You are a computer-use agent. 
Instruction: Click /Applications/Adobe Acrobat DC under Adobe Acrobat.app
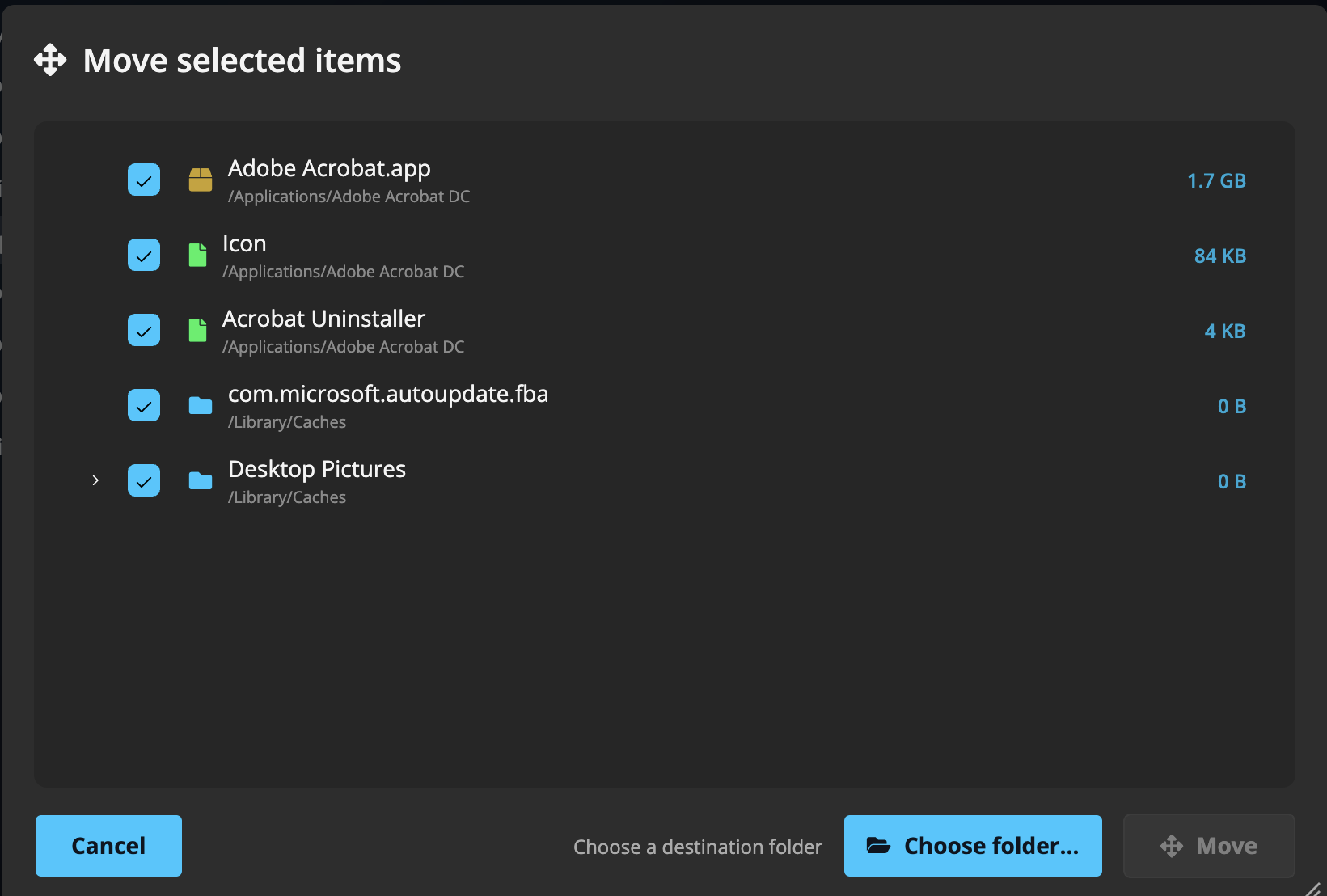click(349, 197)
